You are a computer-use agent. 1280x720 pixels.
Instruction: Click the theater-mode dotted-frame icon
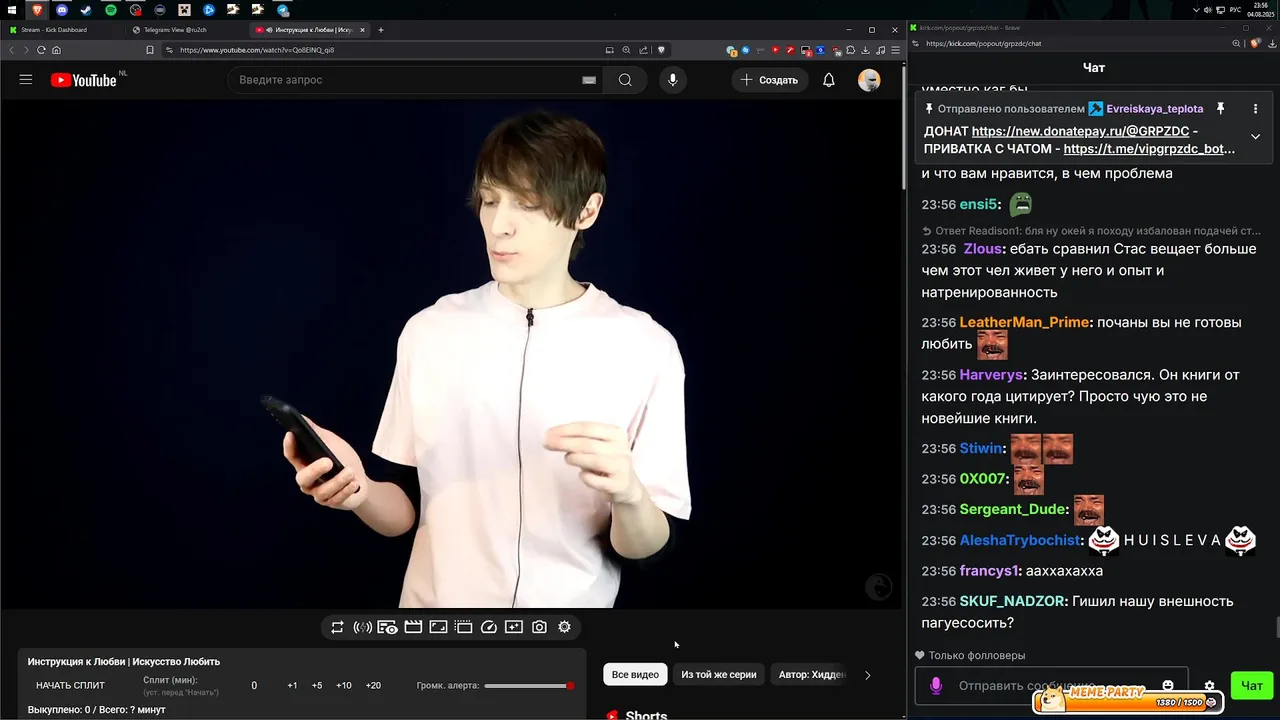(463, 627)
